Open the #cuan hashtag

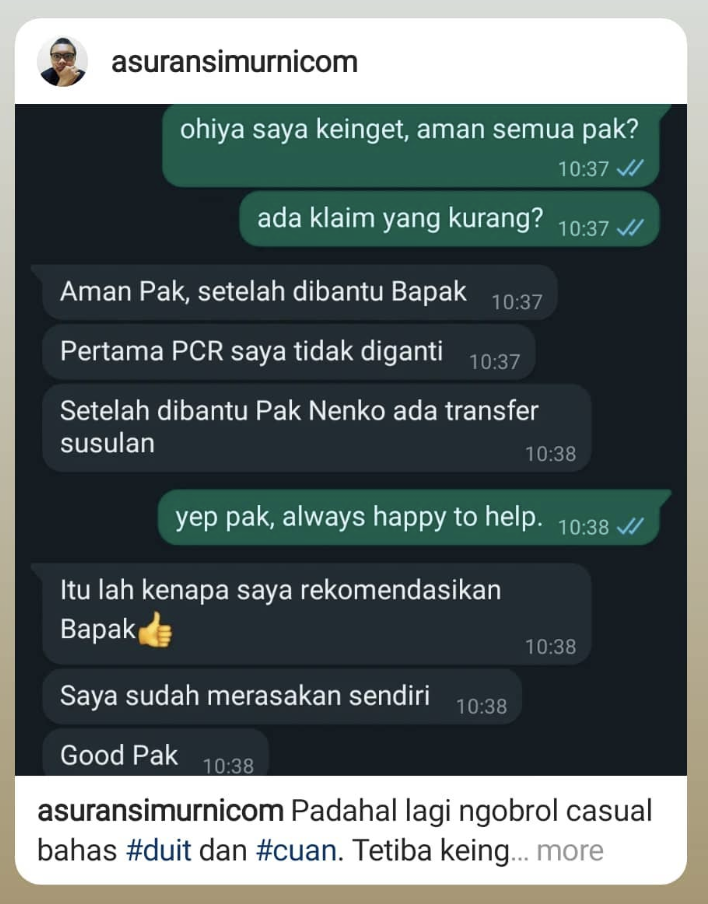(x=296, y=850)
